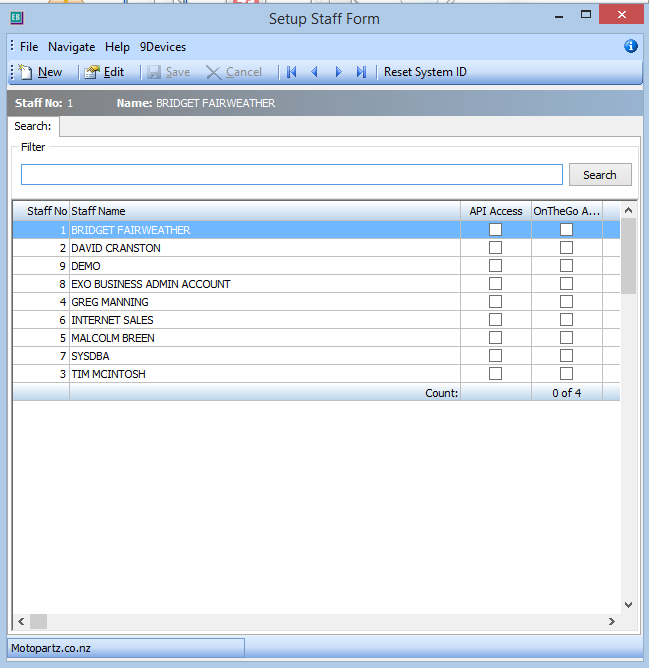Check OnTheGo for EXO BUSINESS ADMIN ACCOUNT
Screen dimensions: 649x668
566,283
